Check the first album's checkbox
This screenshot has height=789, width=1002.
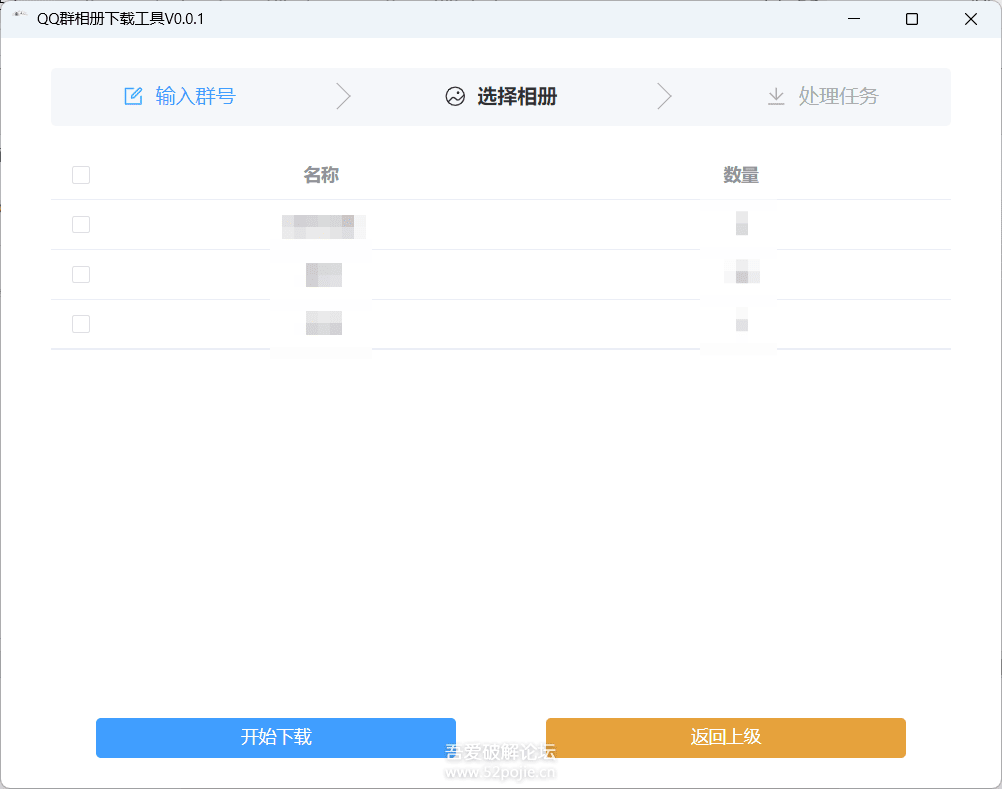80,224
